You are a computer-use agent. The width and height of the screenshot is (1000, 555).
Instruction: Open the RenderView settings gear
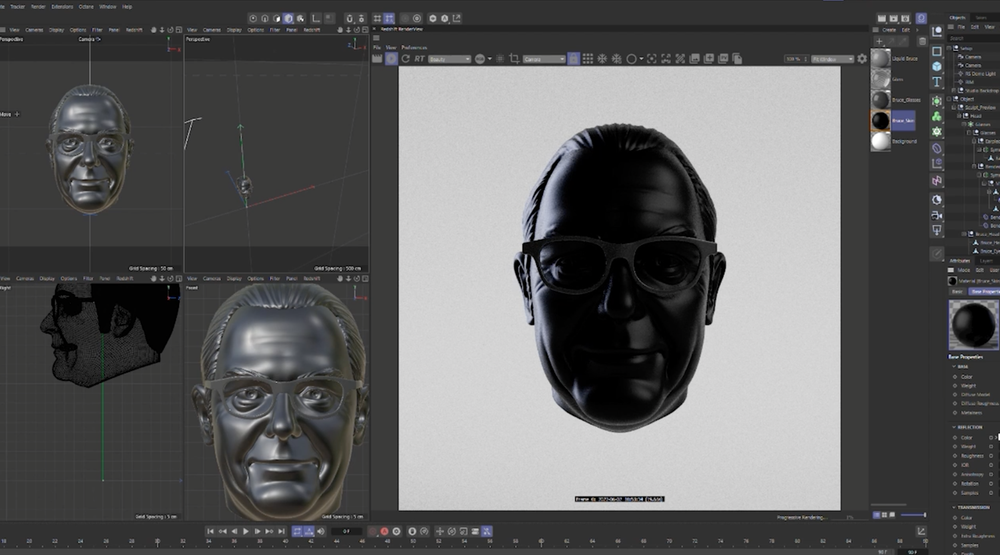(862, 59)
